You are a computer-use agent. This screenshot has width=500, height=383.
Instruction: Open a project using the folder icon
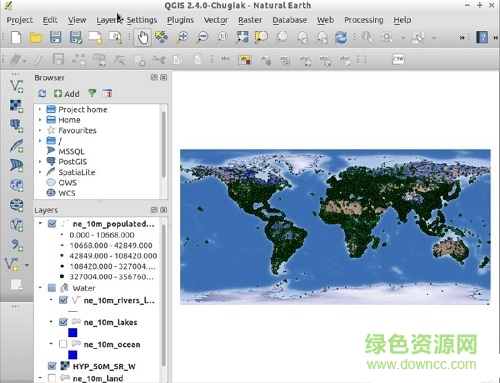36,37
